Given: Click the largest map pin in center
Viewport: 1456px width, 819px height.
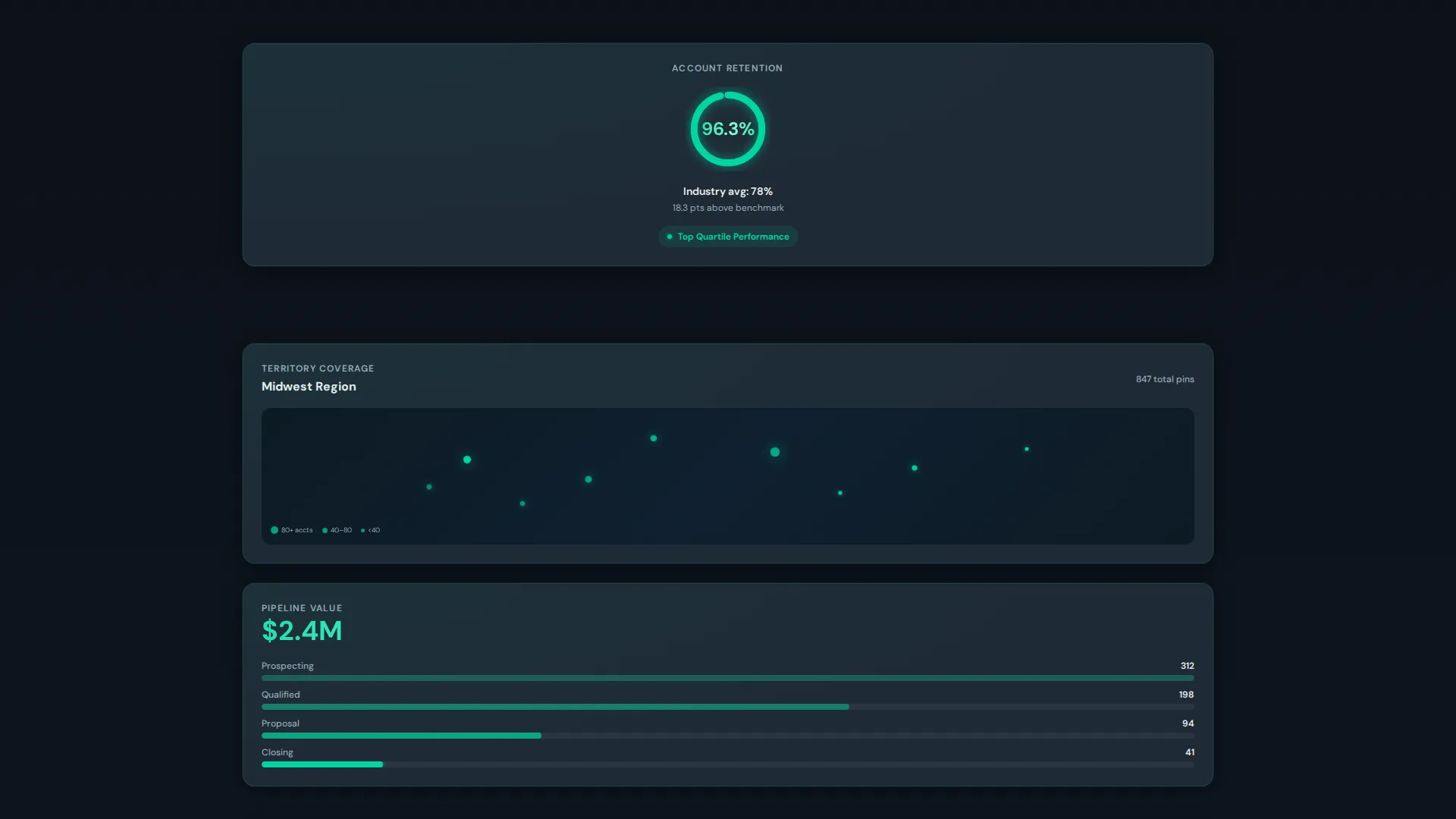Looking at the screenshot, I should tap(775, 452).
